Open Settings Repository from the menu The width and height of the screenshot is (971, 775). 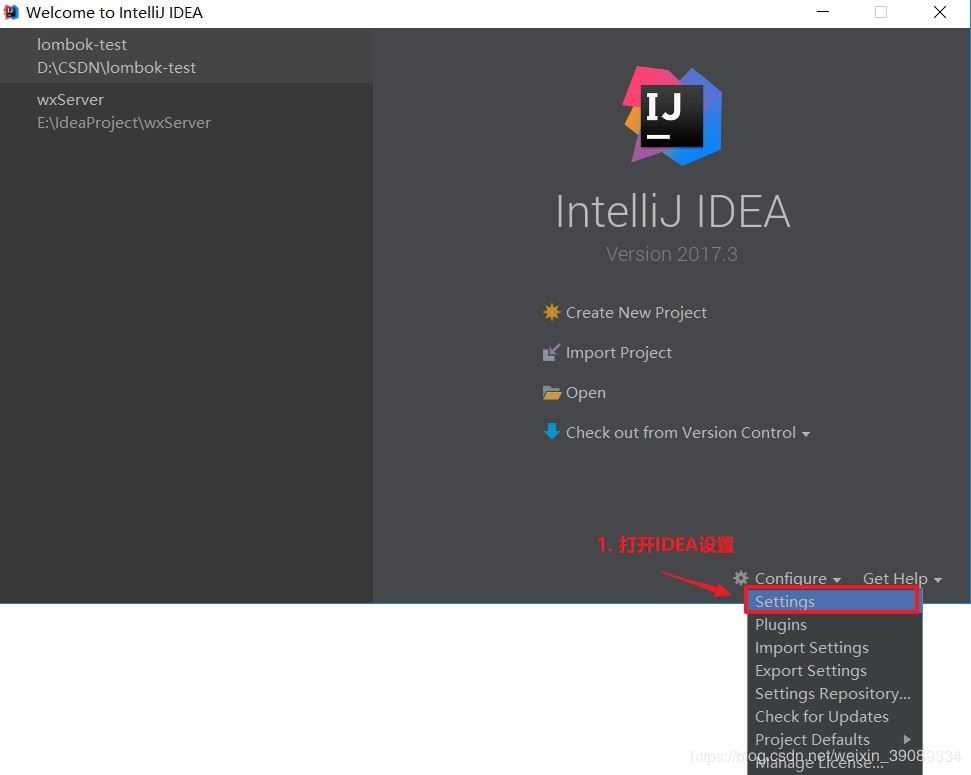coord(832,693)
